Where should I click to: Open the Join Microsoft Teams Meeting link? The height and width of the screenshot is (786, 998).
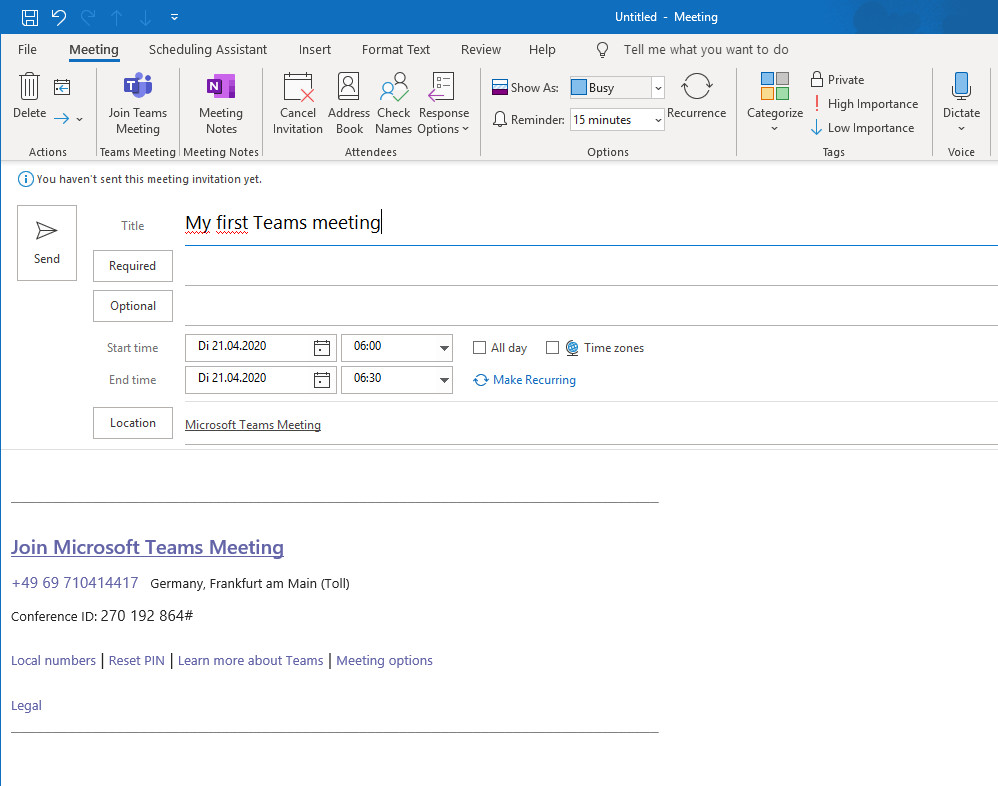tap(147, 547)
